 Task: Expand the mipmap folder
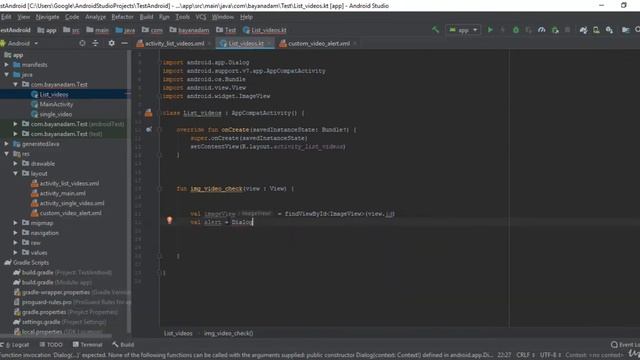[16, 223]
